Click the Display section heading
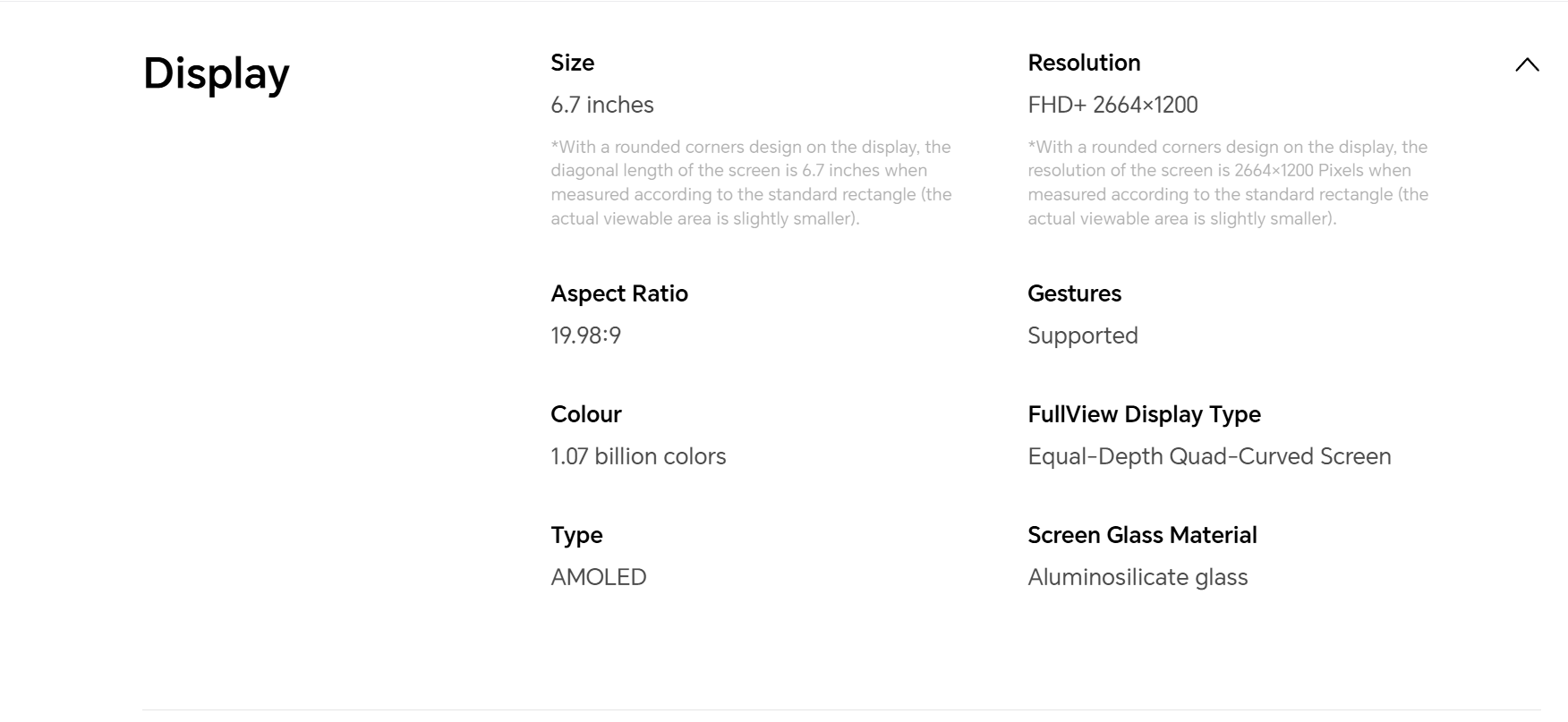 pos(217,74)
